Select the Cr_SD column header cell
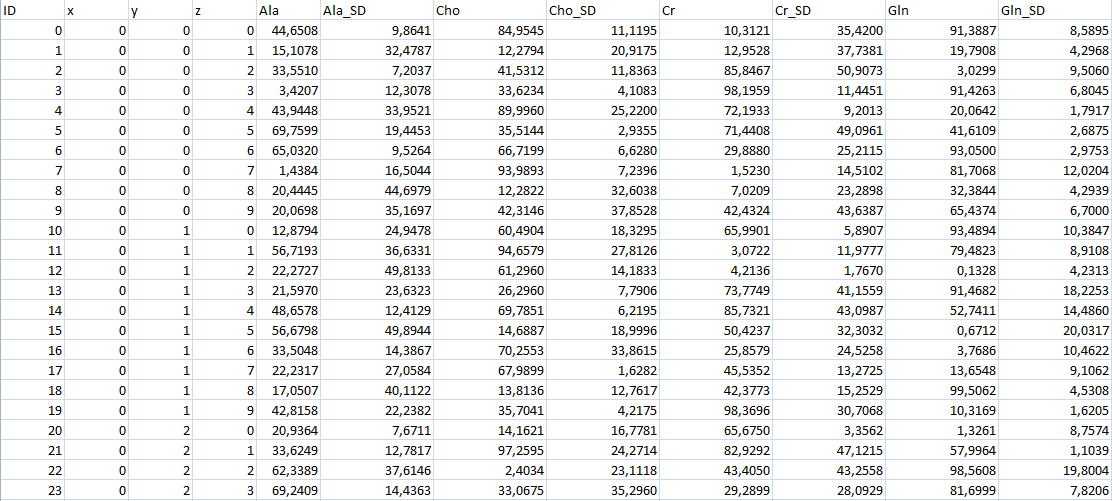The image size is (1112, 501). click(x=828, y=11)
